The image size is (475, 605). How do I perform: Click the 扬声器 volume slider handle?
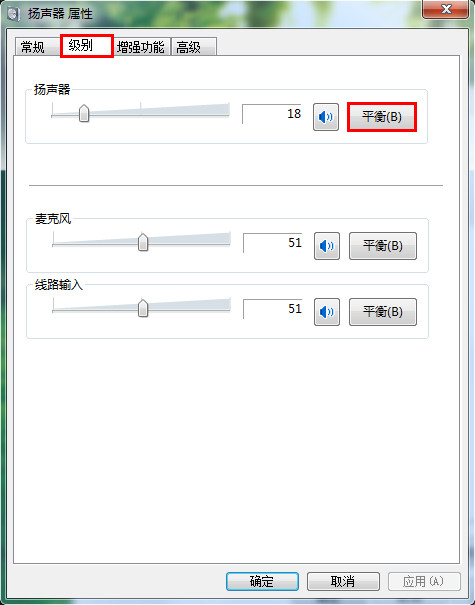(84, 113)
